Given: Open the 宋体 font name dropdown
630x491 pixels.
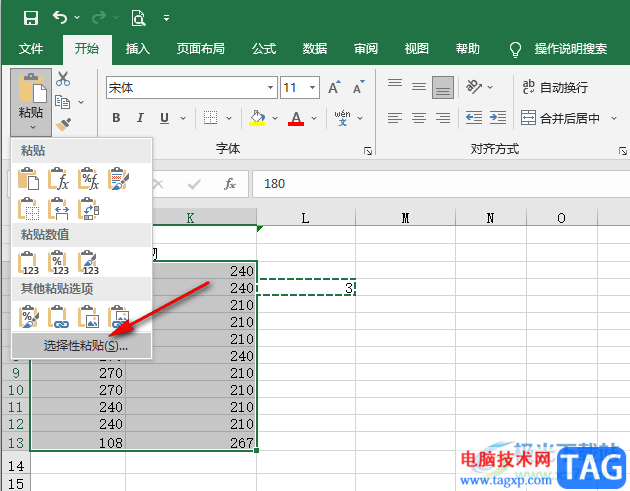Looking at the screenshot, I should pyautogui.click(x=270, y=88).
